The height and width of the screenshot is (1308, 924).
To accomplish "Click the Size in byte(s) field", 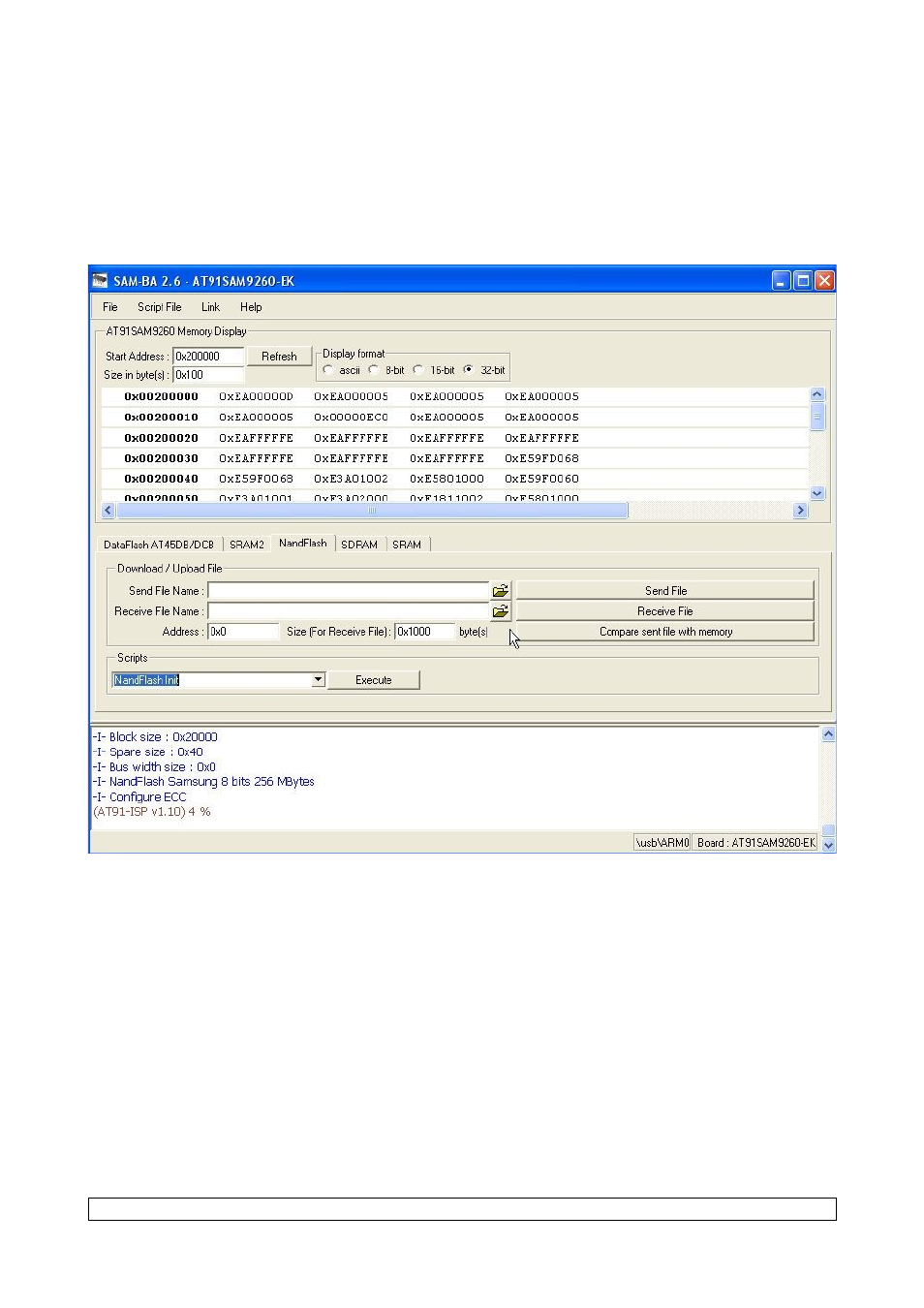I will [208, 375].
